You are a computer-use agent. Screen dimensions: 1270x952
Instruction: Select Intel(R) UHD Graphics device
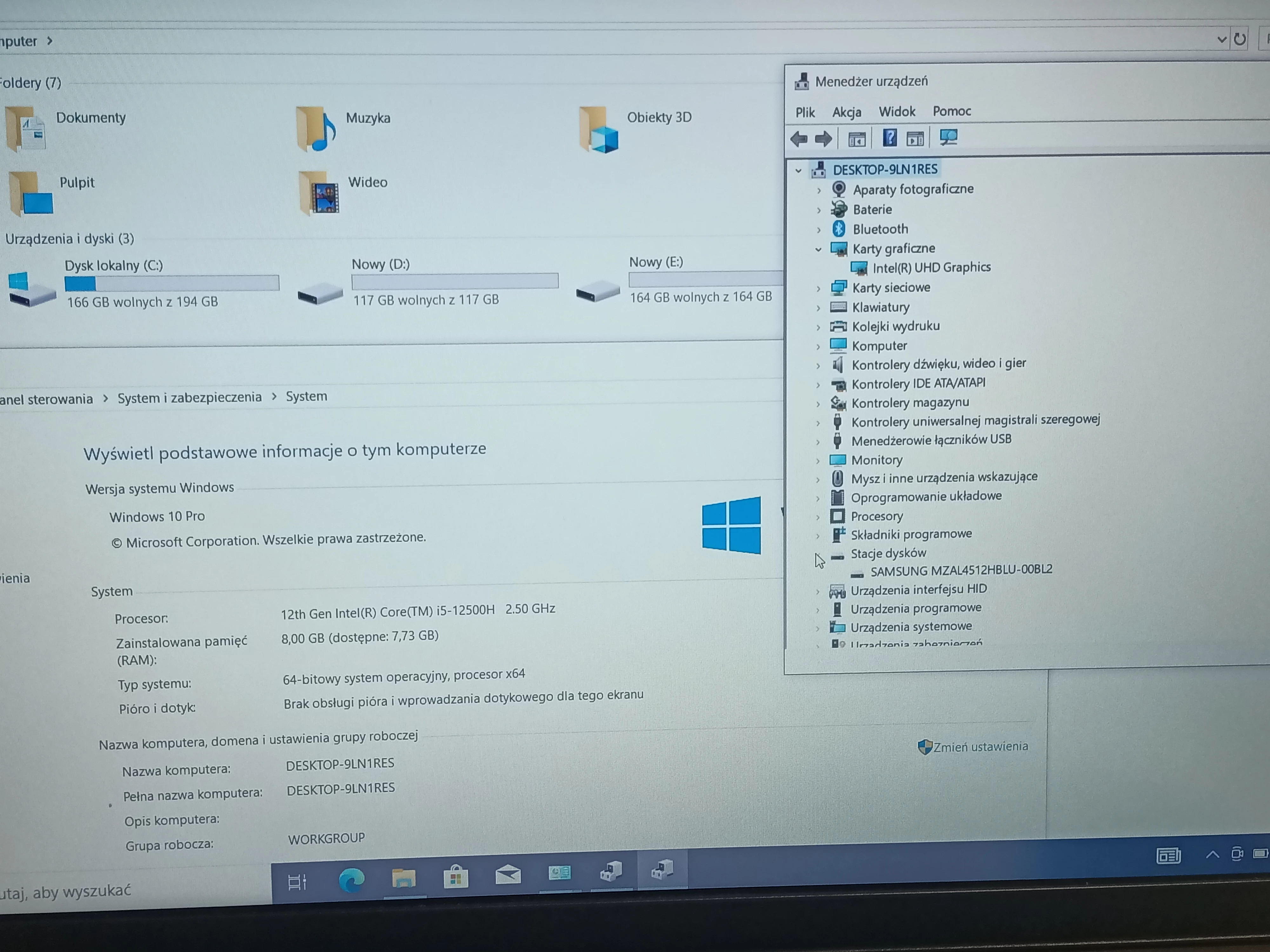(931, 268)
